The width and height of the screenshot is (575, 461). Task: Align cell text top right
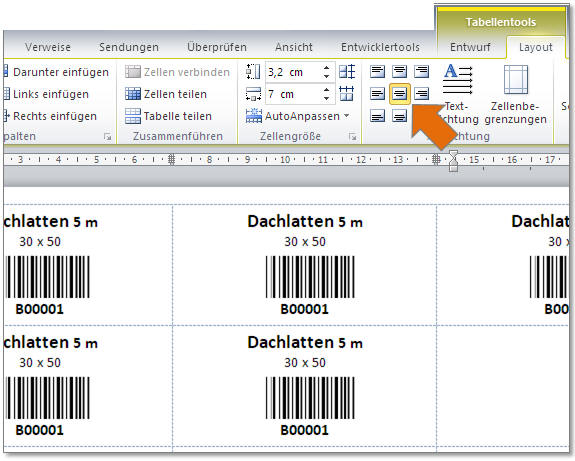[421, 72]
